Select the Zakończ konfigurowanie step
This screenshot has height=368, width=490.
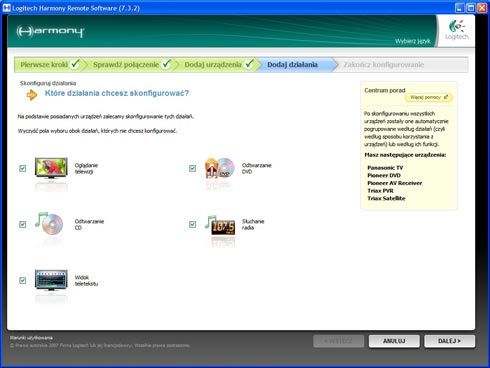pos(384,65)
